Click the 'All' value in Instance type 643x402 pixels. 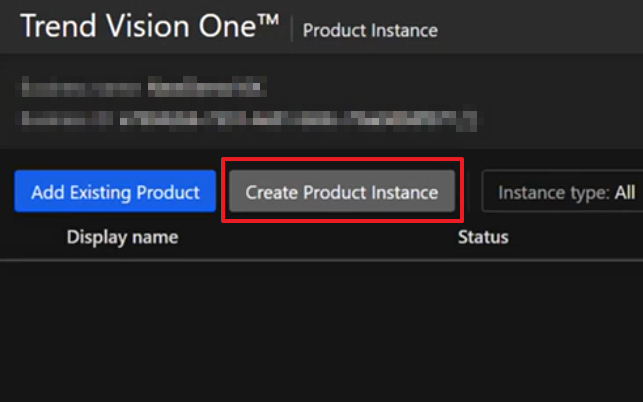[625, 192]
